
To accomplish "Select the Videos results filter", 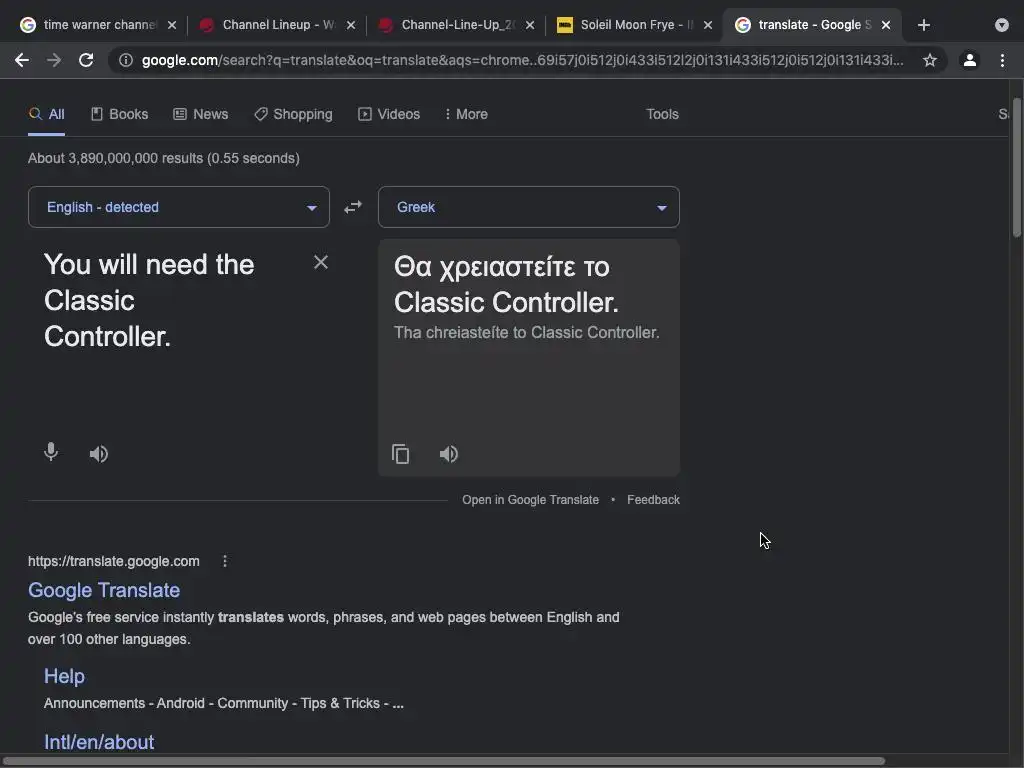I will [389, 114].
